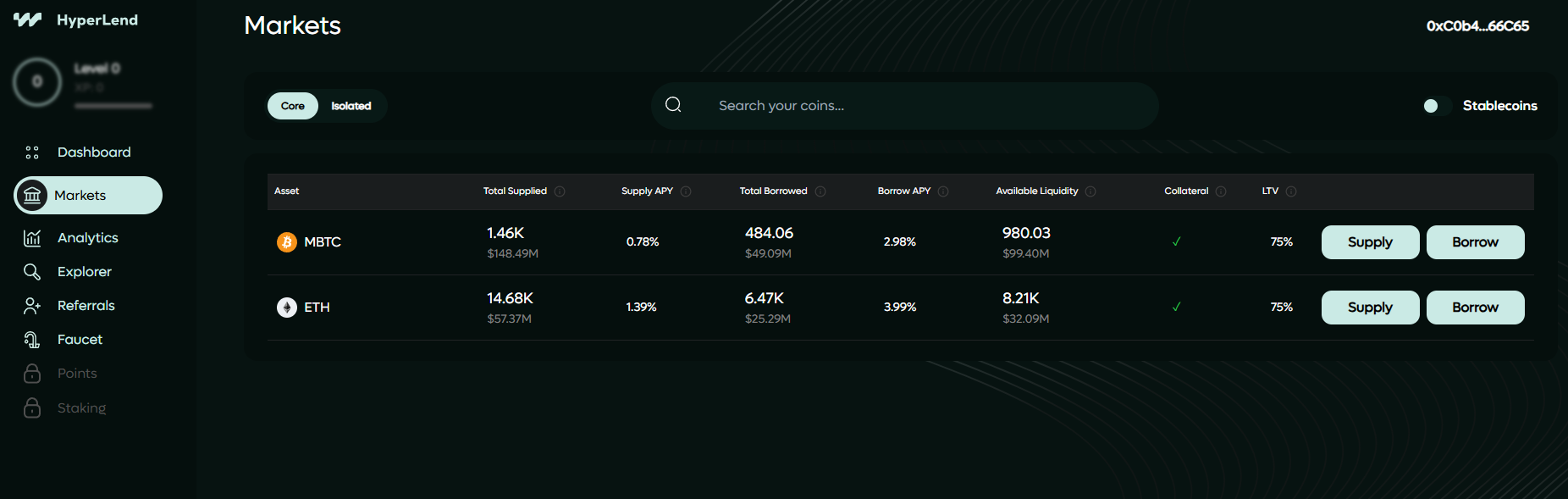Click Supply button for MBTC

(1370, 242)
